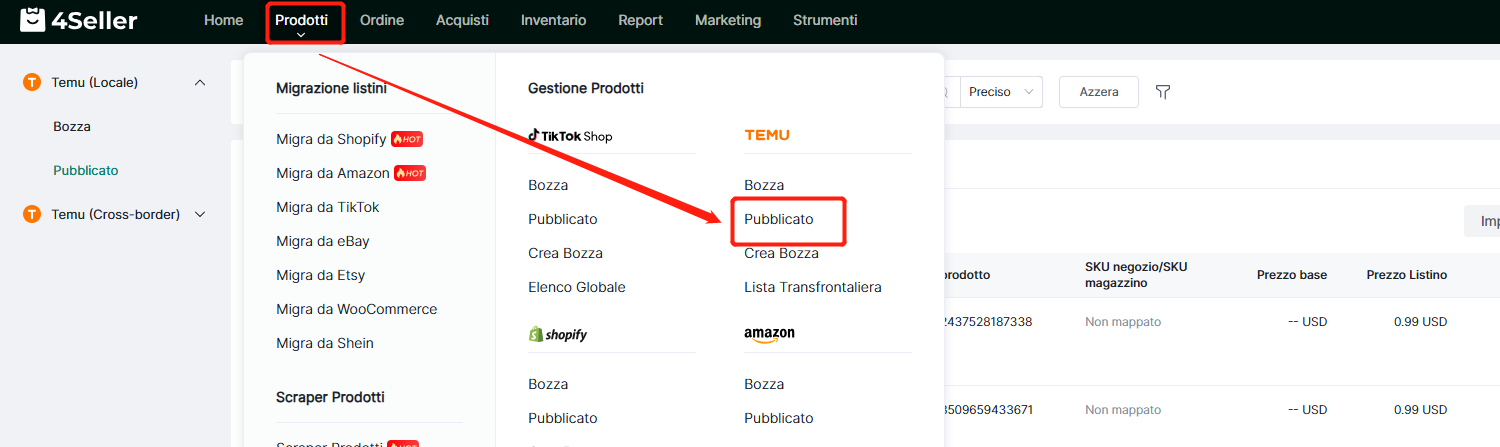Open Bozza under Amazon

[x=764, y=384]
